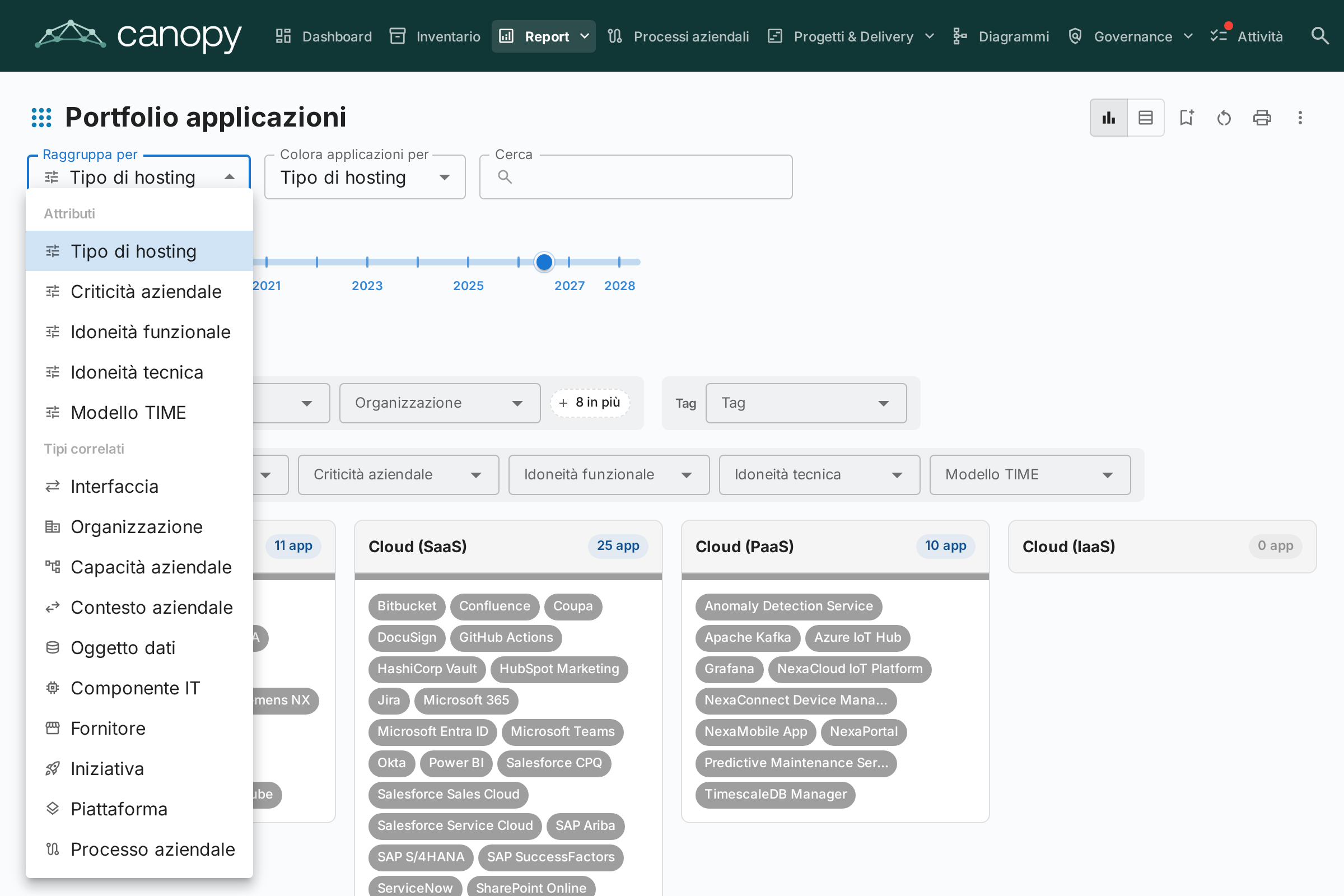Group by Contesto aziendale
Screen dimensions: 1344x896
[139, 608]
